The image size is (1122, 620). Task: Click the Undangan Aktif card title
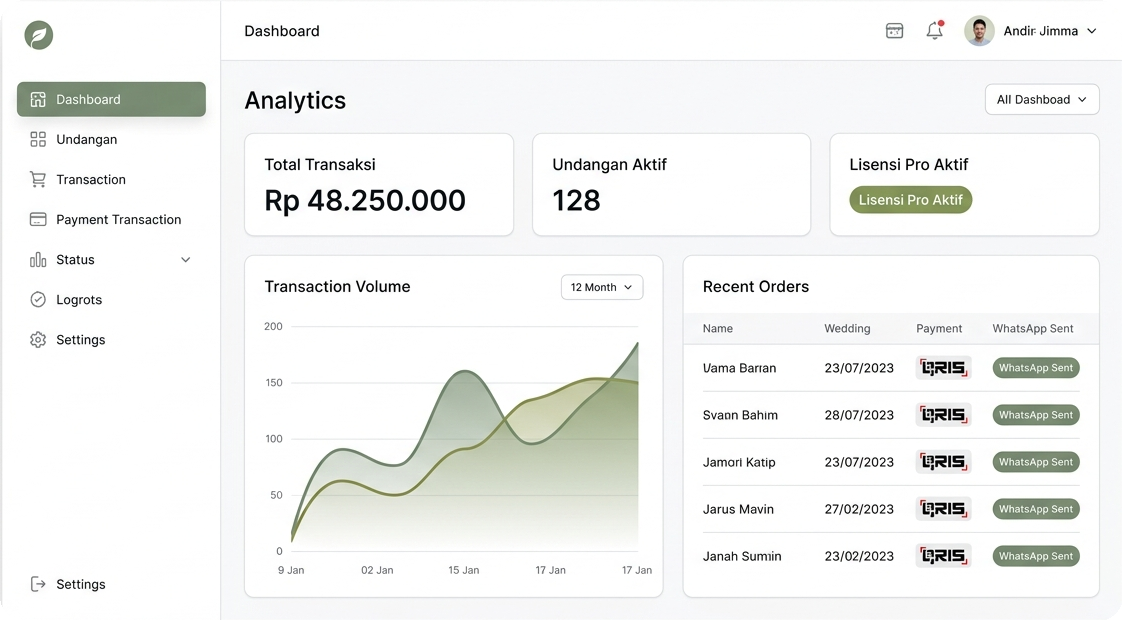point(609,165)
